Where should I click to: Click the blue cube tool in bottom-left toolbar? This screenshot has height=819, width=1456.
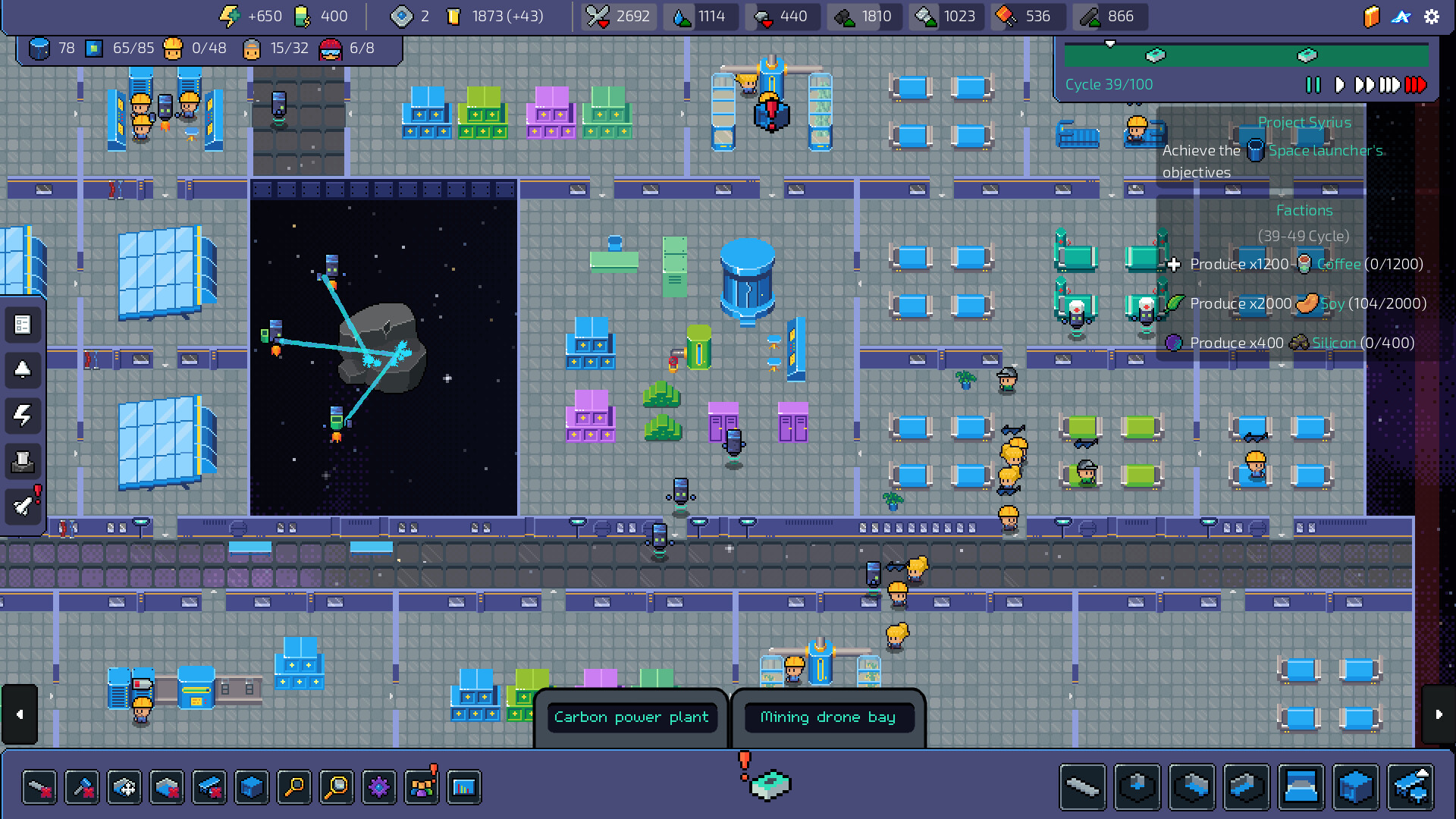tap(252, 787)
